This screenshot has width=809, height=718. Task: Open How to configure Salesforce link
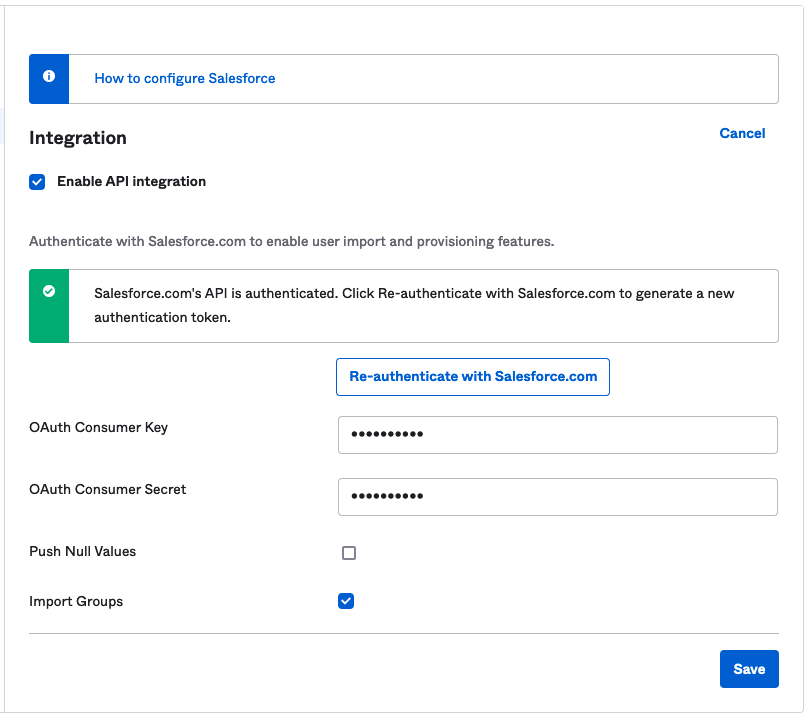click(184, 78)
